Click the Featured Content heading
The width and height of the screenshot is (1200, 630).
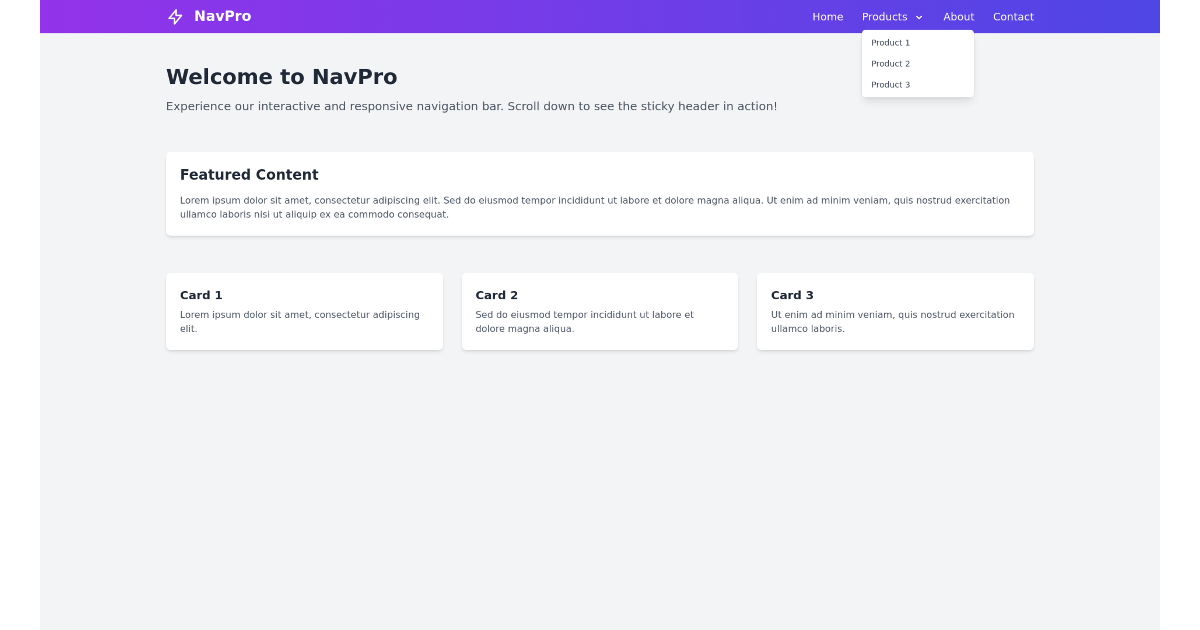click(249, 174)
